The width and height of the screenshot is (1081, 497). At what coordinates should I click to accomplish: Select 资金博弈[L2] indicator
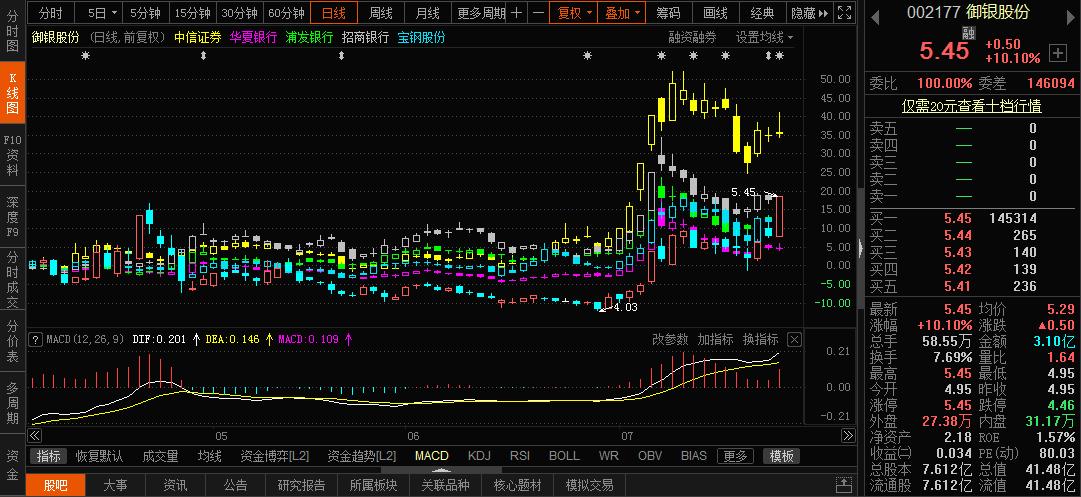(x=274, y=456)
